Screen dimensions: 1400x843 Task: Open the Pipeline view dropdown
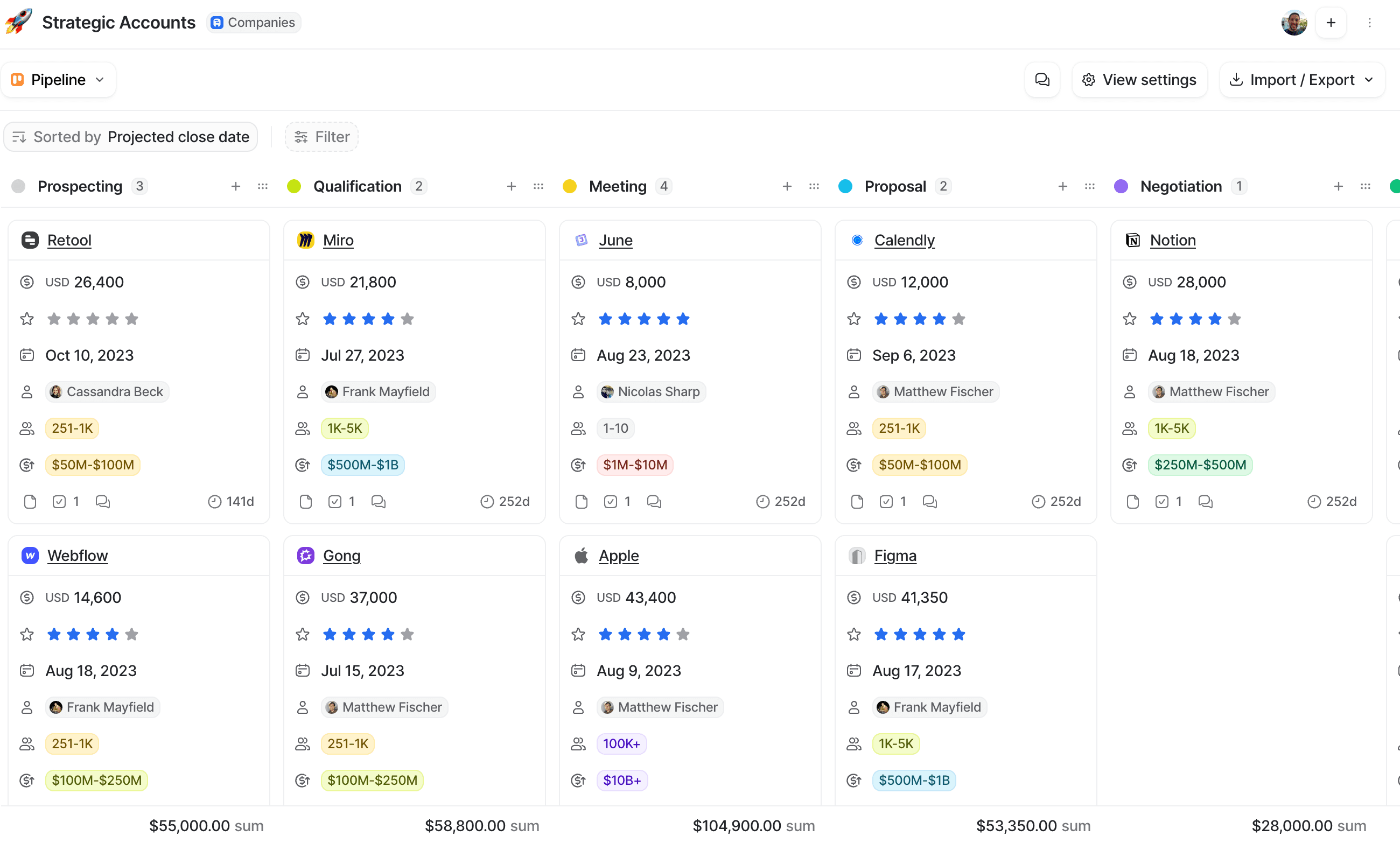(x=59, y=80)
